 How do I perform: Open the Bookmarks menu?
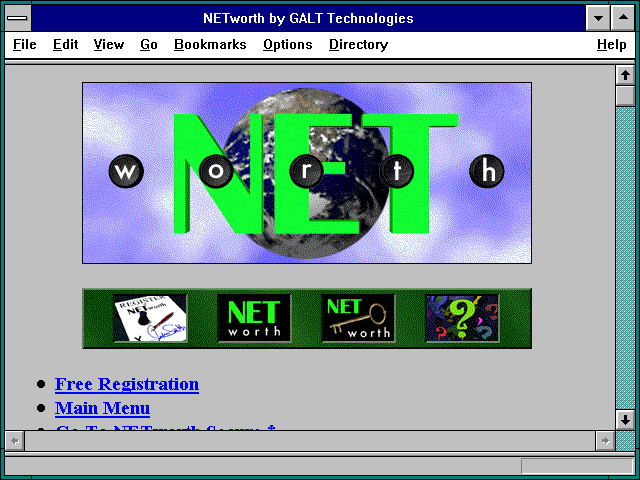(210, 44)
